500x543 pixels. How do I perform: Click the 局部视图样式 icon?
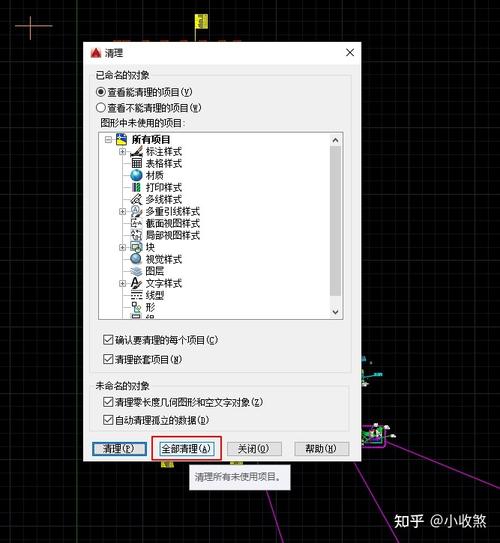point(136,235)
